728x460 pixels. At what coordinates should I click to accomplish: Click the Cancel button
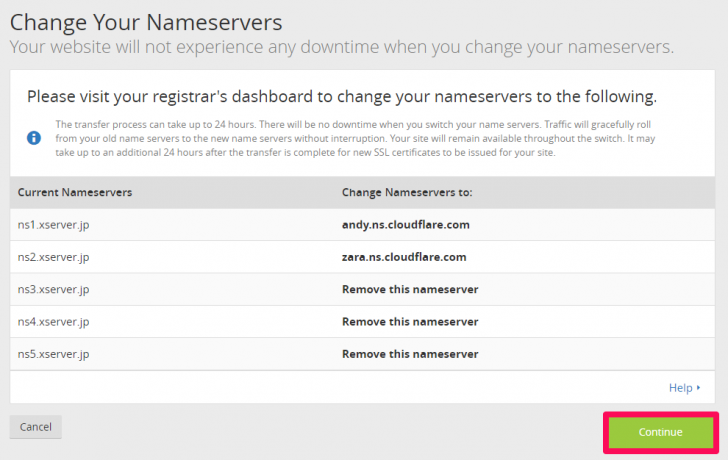tap(36, 427)
